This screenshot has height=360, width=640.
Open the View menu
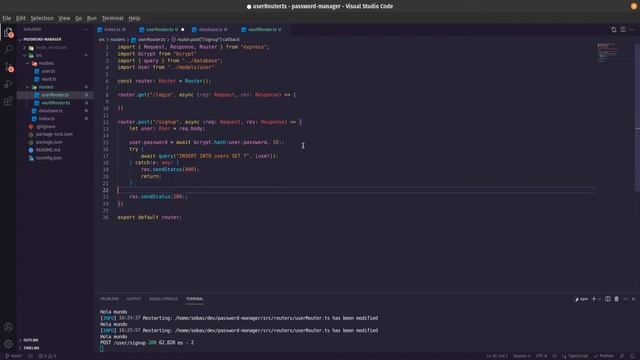(x=64, y=18)
